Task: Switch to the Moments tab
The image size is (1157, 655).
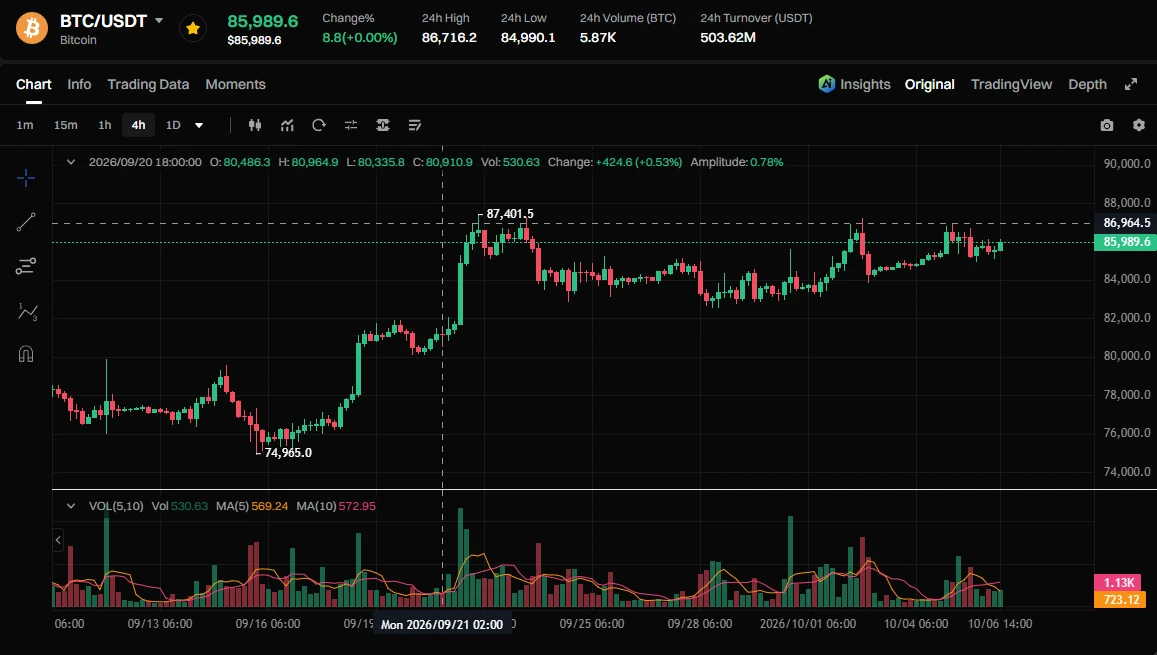Action: pos(235,84)
